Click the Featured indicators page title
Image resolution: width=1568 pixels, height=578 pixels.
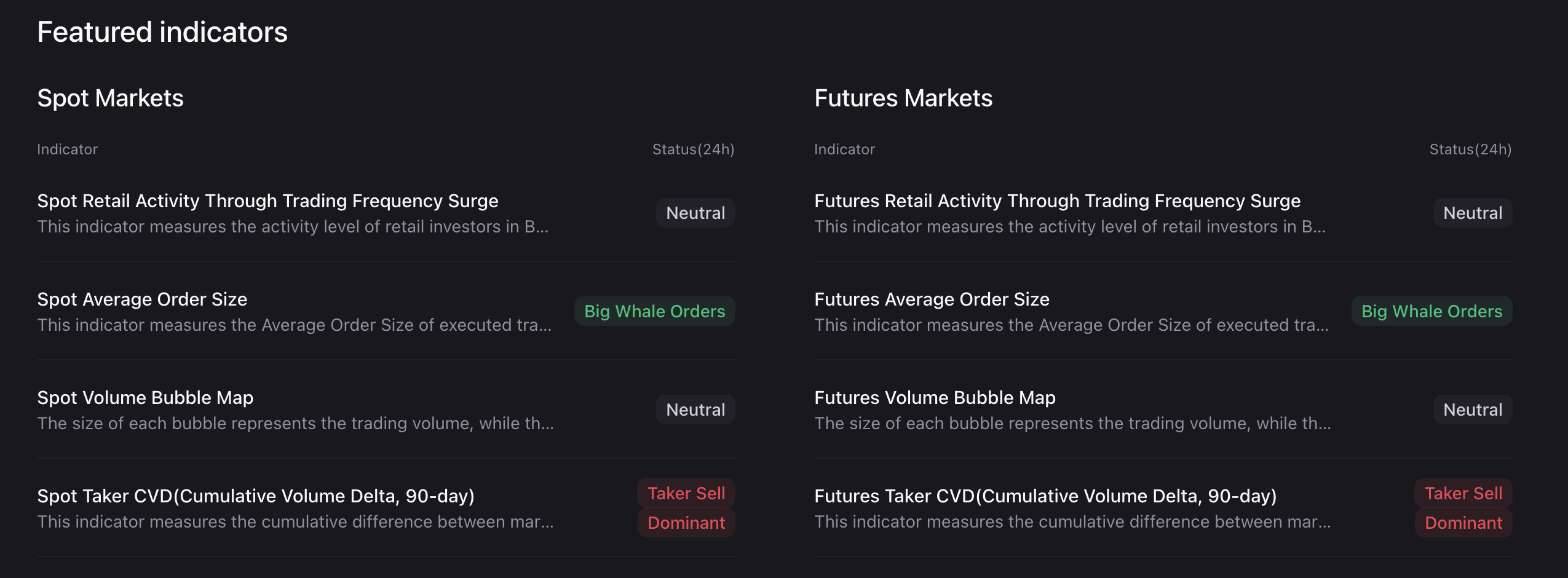pos(162,31)
